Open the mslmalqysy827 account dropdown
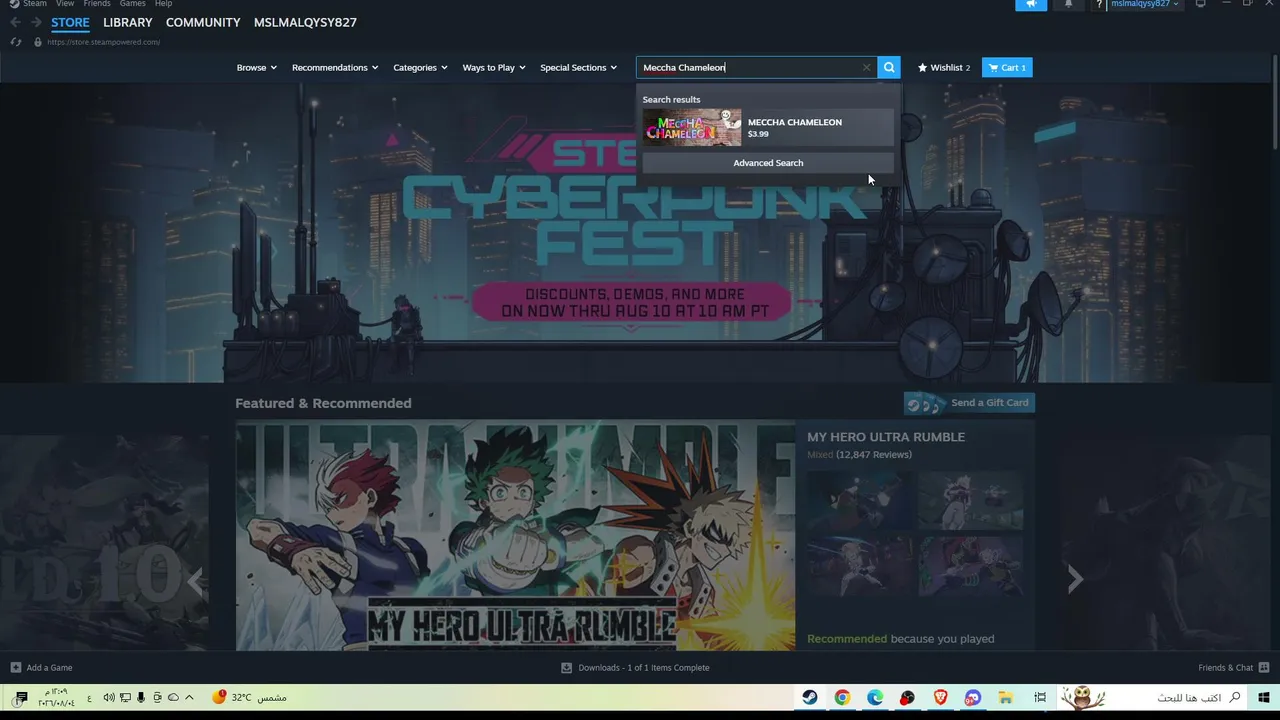 [1145, 4]
